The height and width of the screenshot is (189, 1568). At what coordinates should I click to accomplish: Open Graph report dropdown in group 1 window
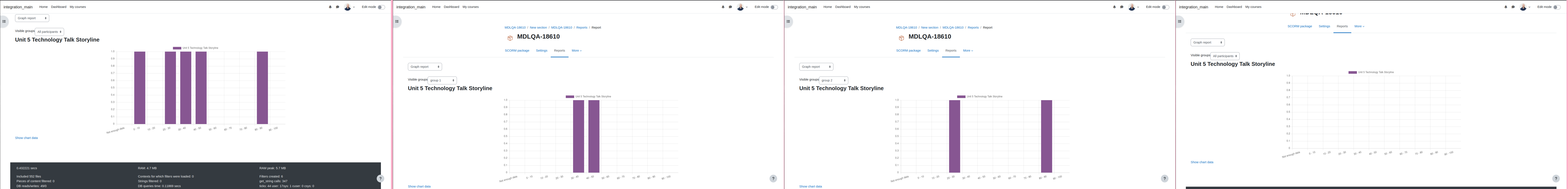[425, 67]
